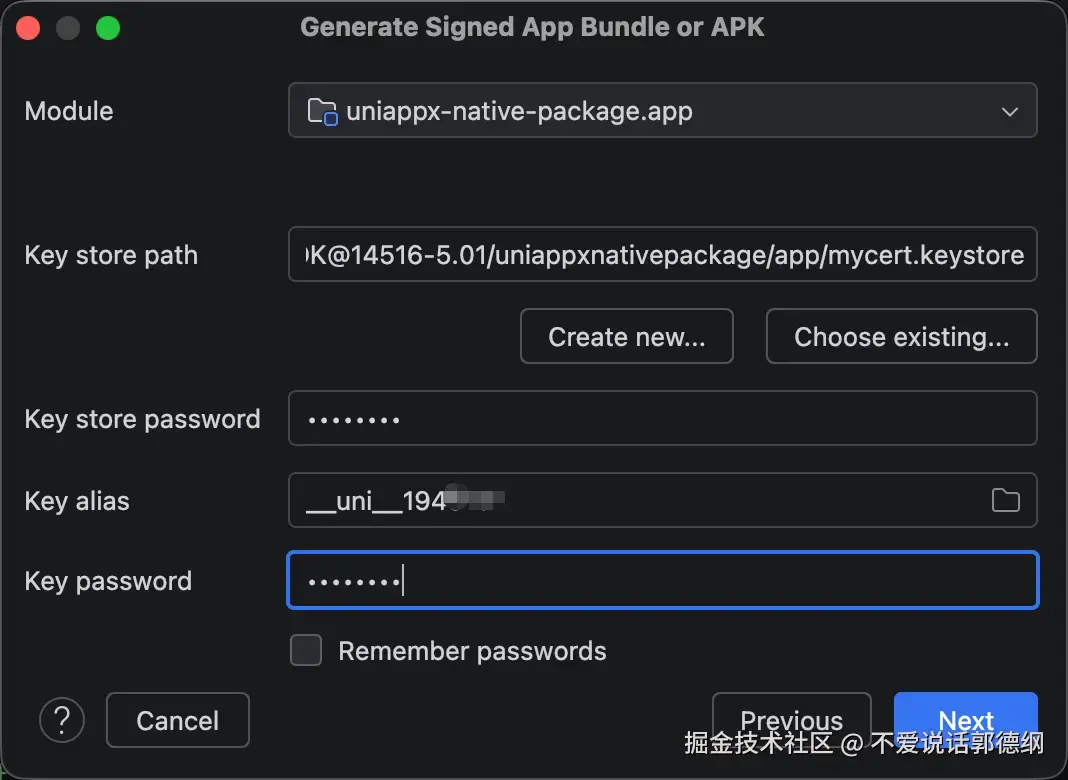
Task: Click the module folder icon
Action: point(322,111)
